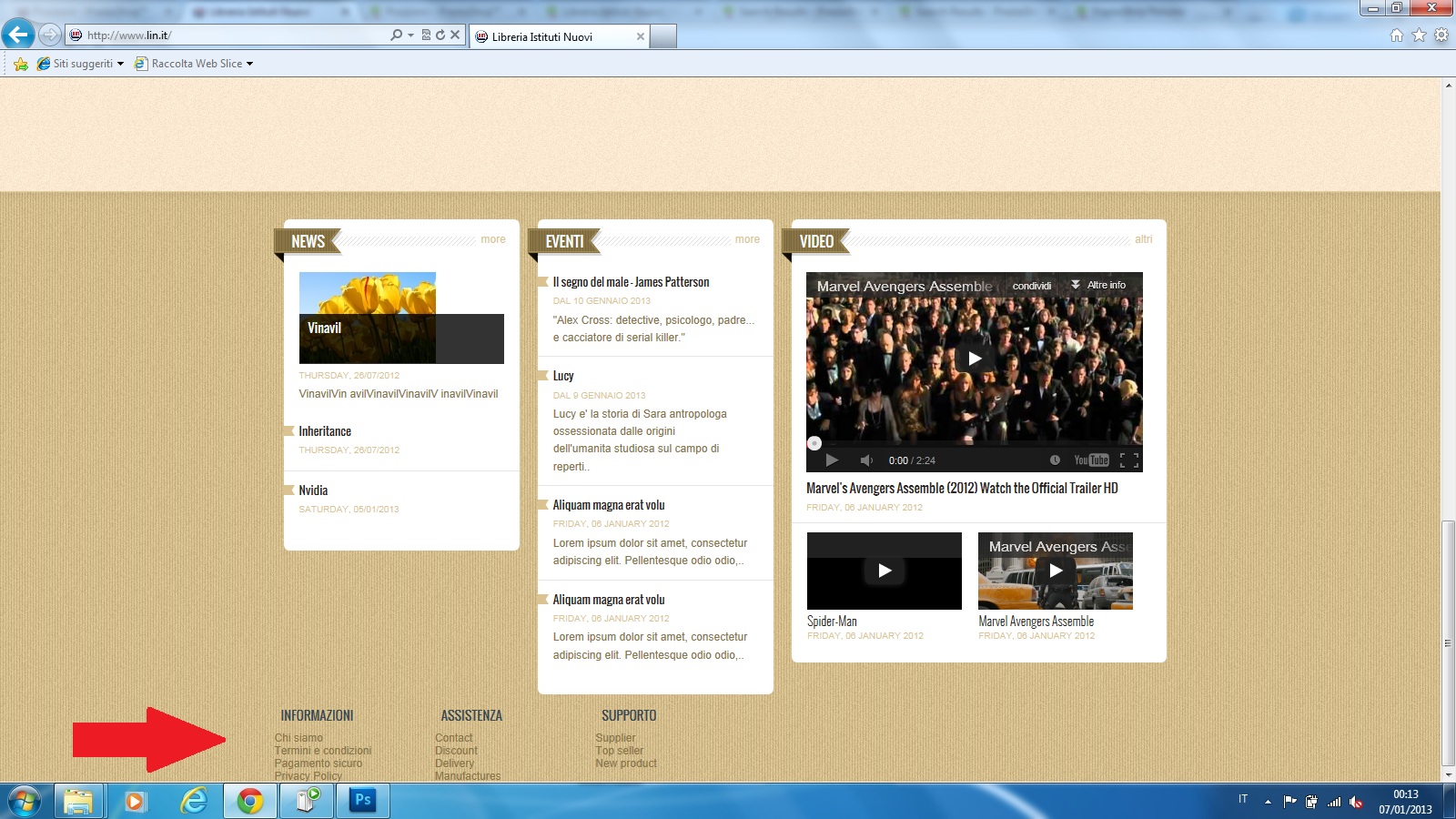Click the page scrollbar up arrow
Viewport: 1456px width, 819px height.
tap(1448, 86)
